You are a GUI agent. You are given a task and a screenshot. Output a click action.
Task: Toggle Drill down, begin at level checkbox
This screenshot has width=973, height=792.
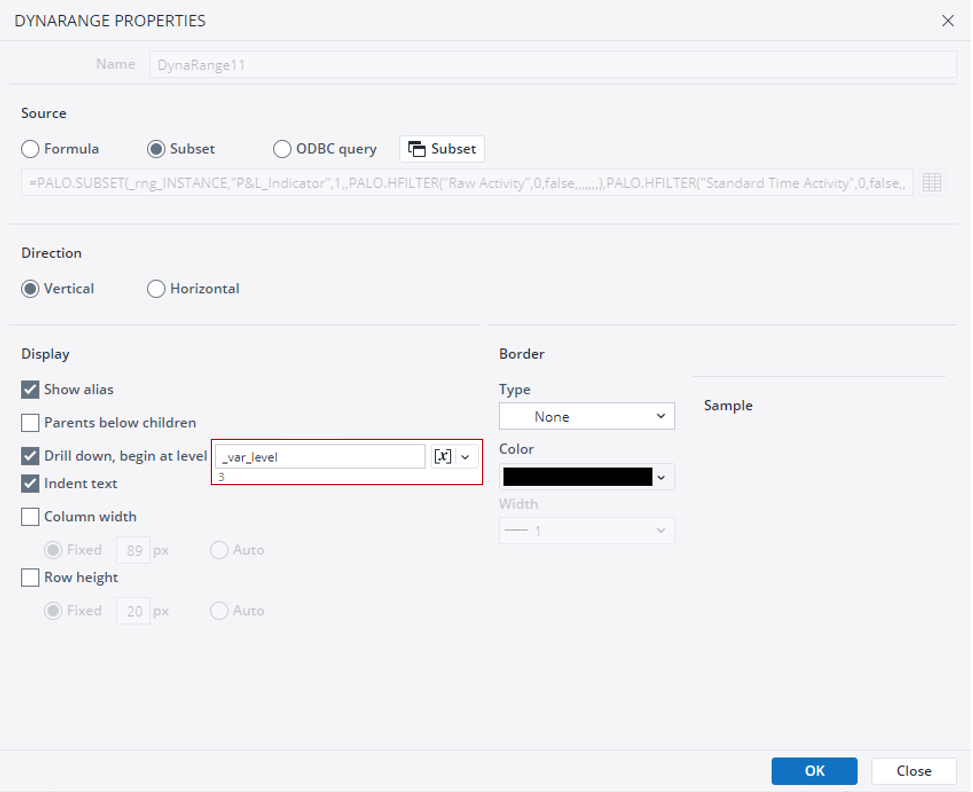(31, 456)
